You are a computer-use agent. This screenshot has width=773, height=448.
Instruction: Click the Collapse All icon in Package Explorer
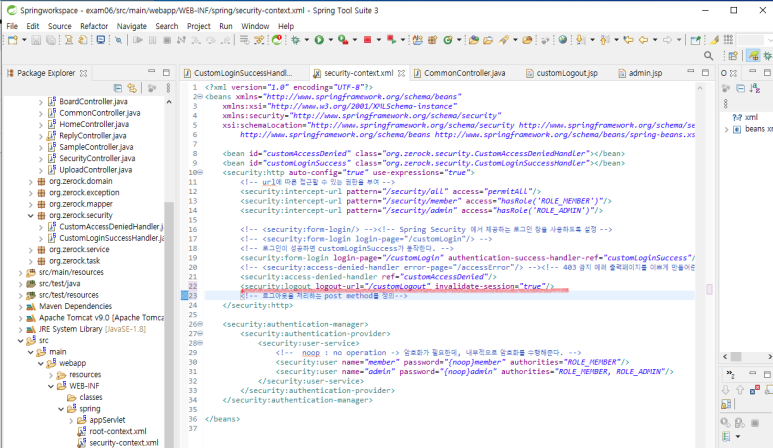tap(117, 88)
